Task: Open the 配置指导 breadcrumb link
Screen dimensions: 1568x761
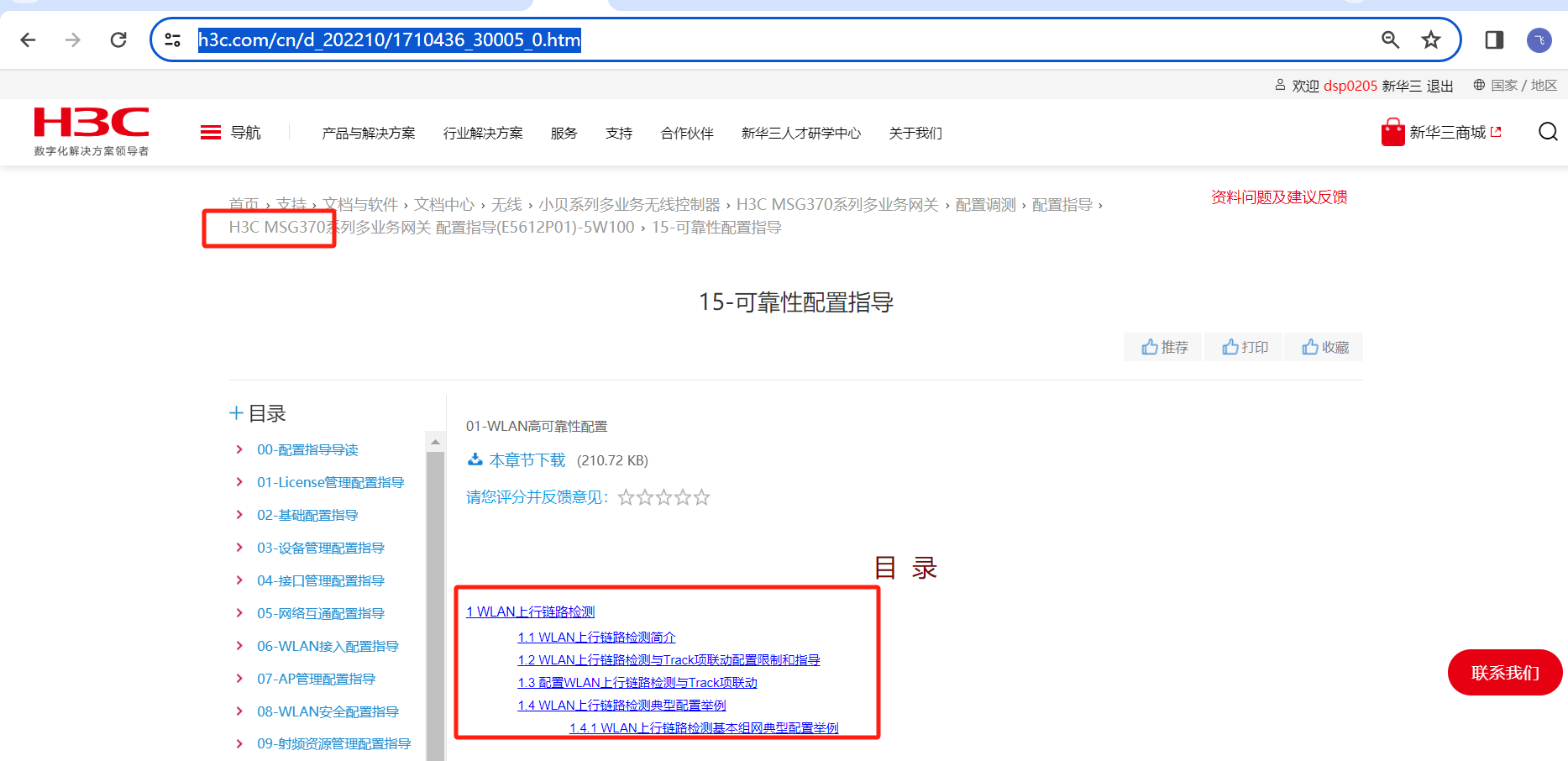Action: click(1062, 204)
